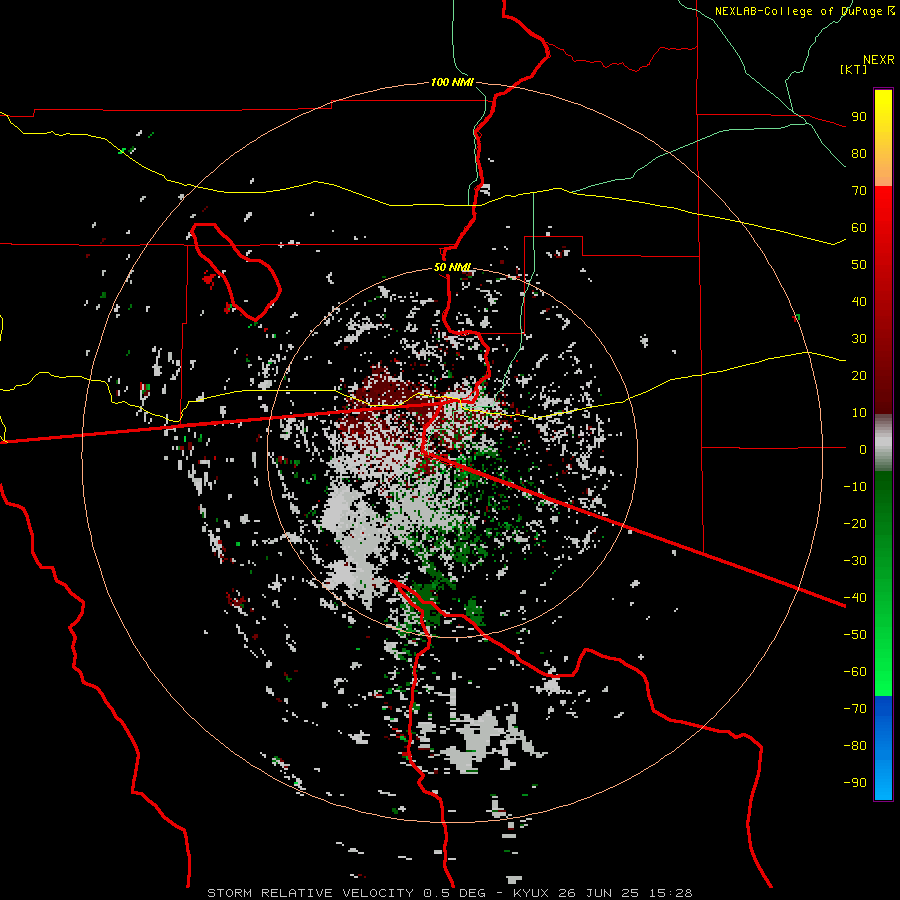Click the blue bottom segment of color bar
This screenshot has width=900, height=900.
(883, 748)
